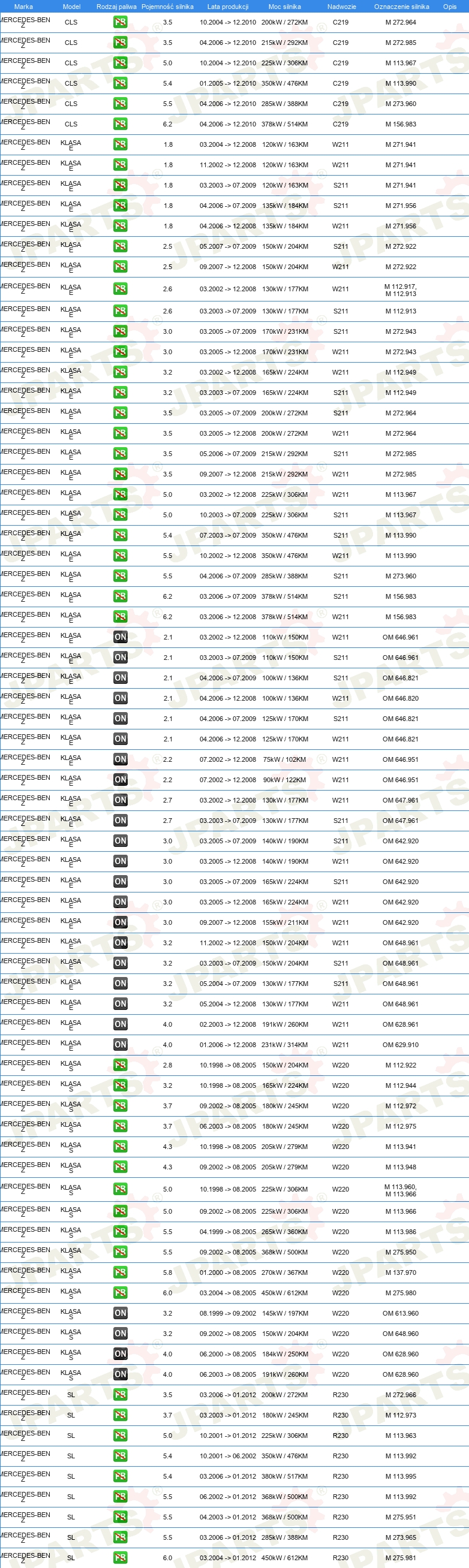Click the petrol icon in the SL M 113.995 row
This screenshot has width=469, height=1568.
tap(121, 1477)
